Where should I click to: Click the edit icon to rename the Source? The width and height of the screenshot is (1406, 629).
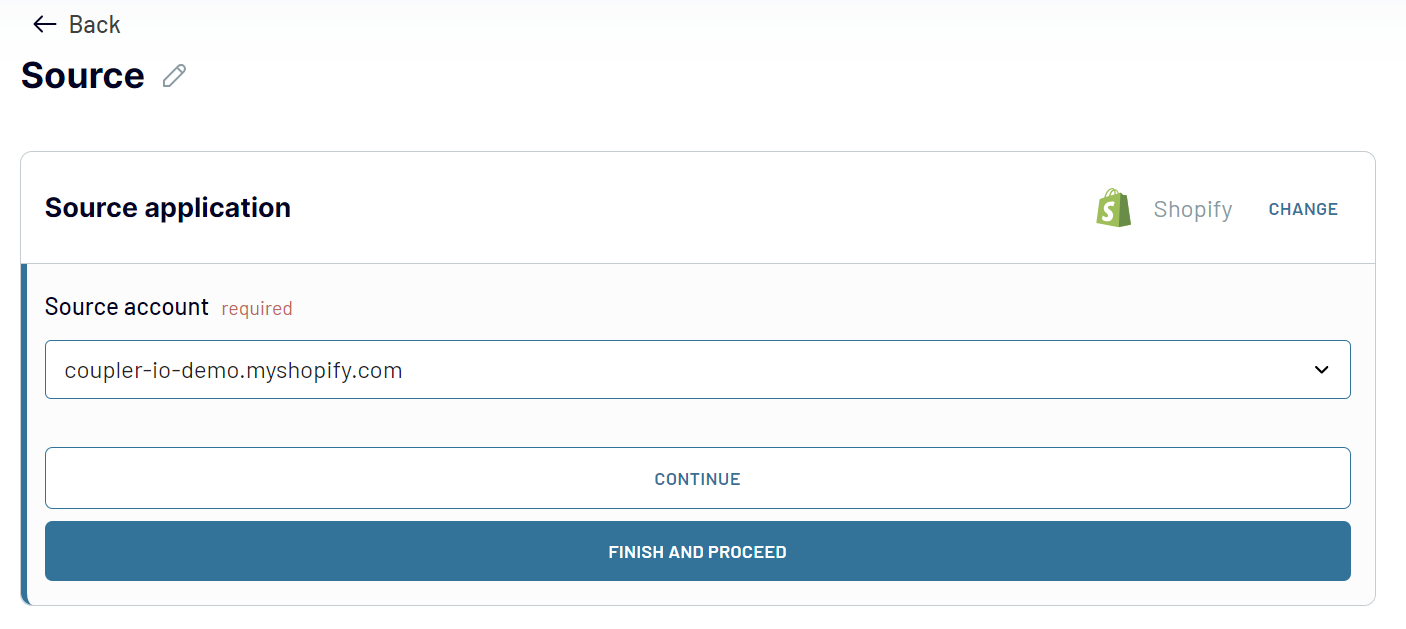173,75
